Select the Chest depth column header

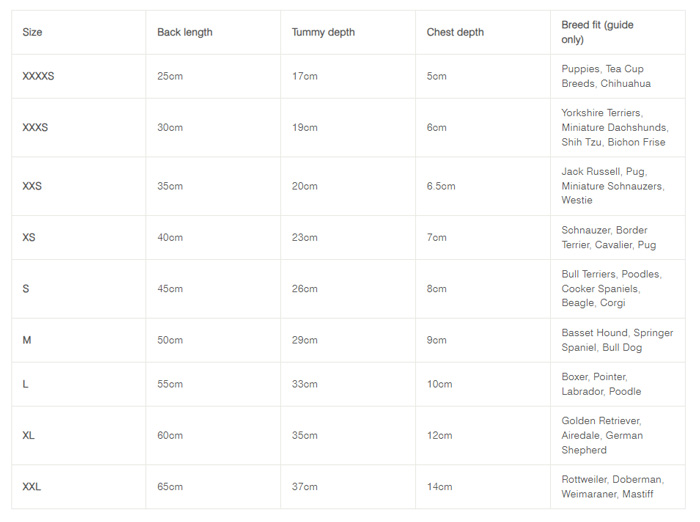(455, 32)
